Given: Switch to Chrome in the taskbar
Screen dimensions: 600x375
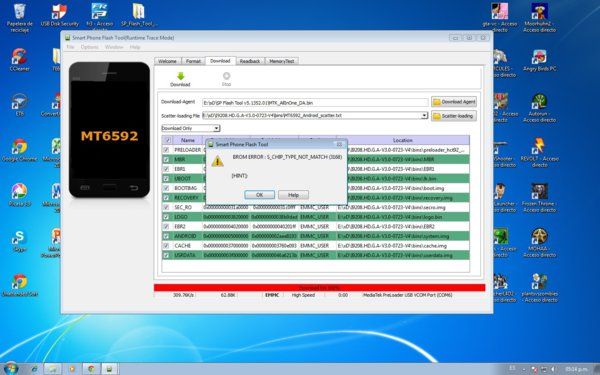Looking at the screenshot, I should (91, 369).
